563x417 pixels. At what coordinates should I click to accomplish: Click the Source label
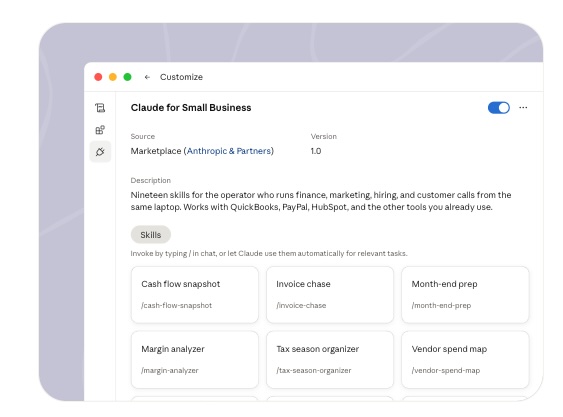143,136
